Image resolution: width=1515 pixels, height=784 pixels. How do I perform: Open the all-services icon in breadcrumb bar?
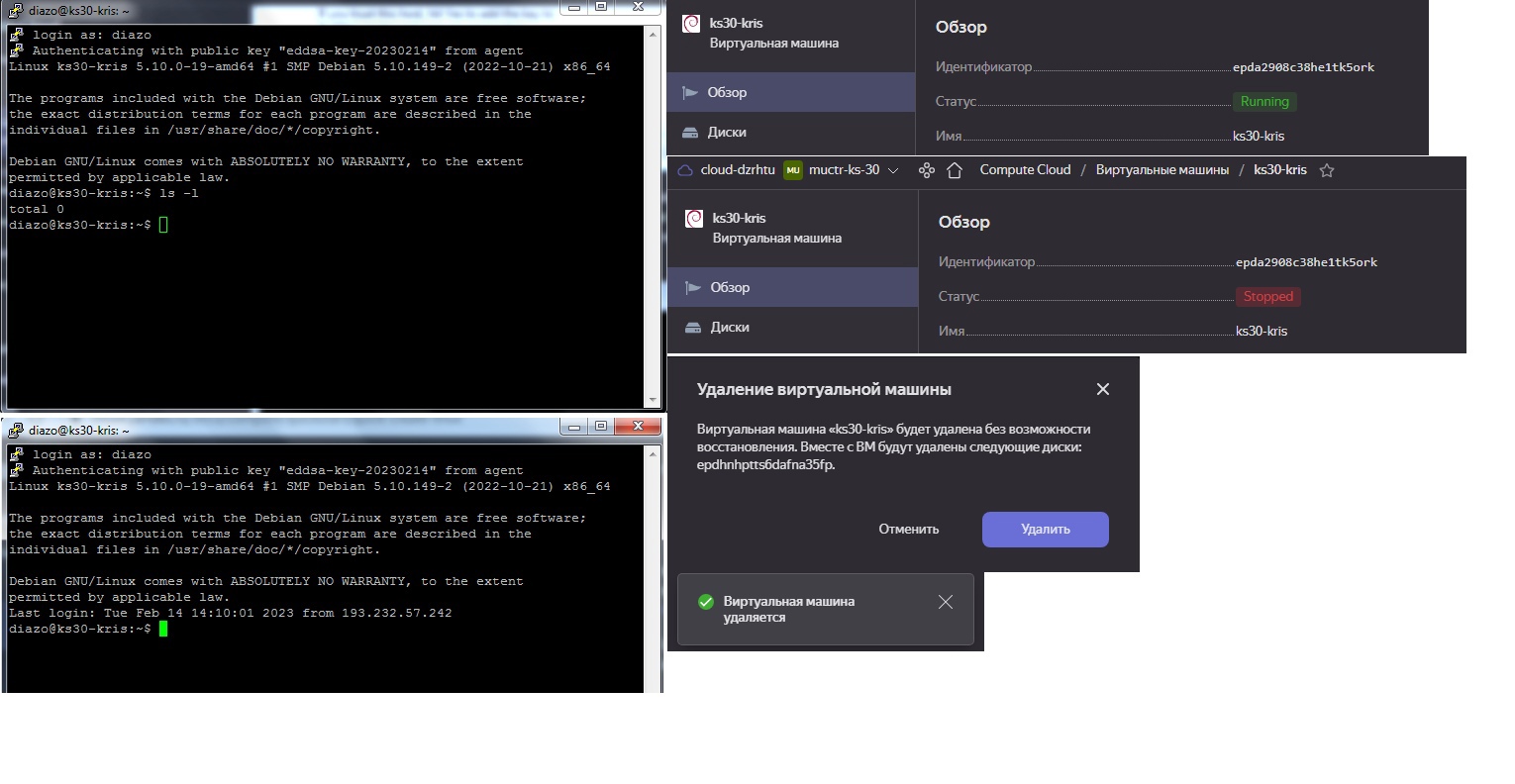click(927, 170)
